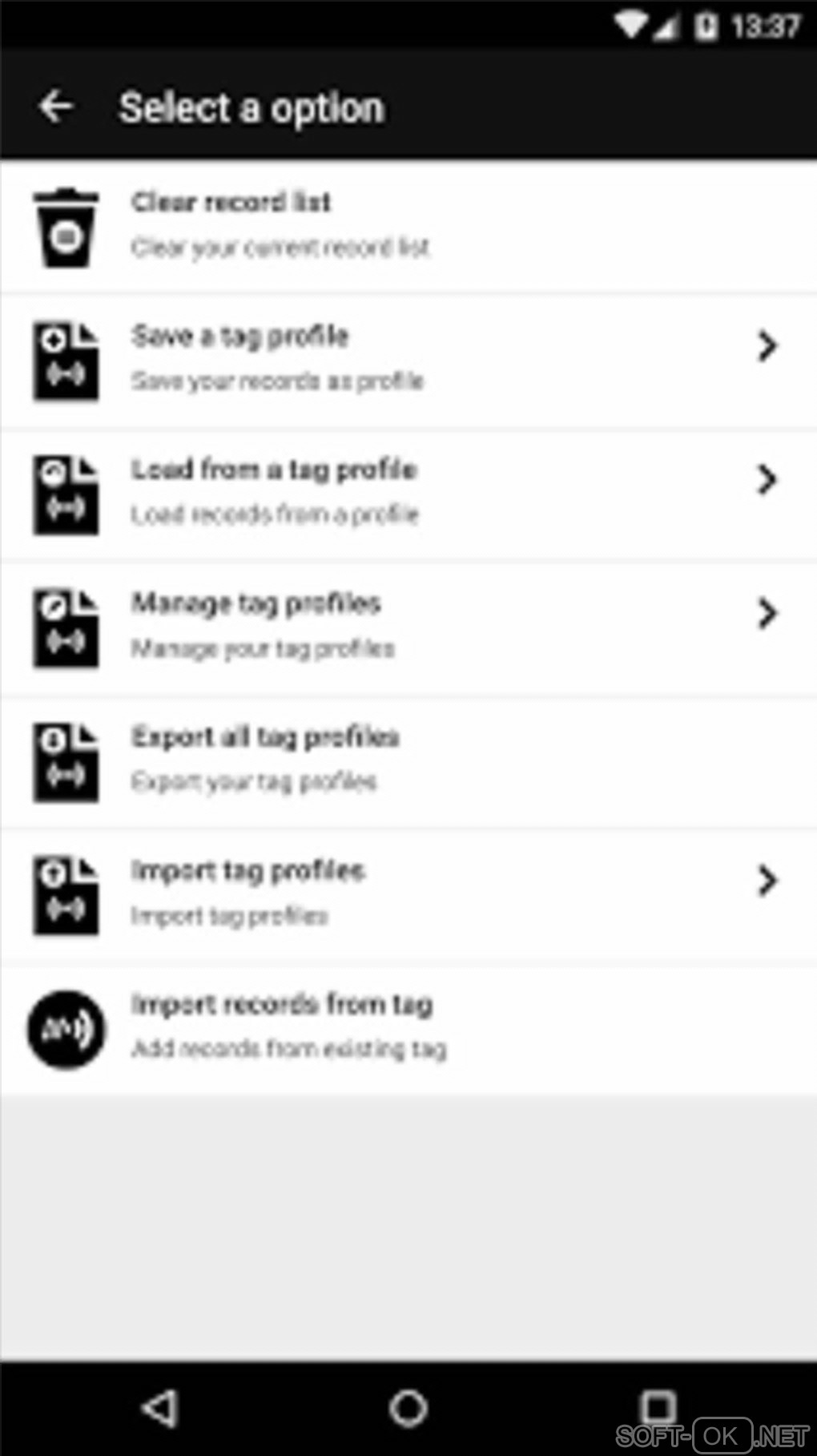Choose Manage your tag profiles subtitle text
Image resolution: width=817 pixels, height=1456 pixels.
point(263,648)
